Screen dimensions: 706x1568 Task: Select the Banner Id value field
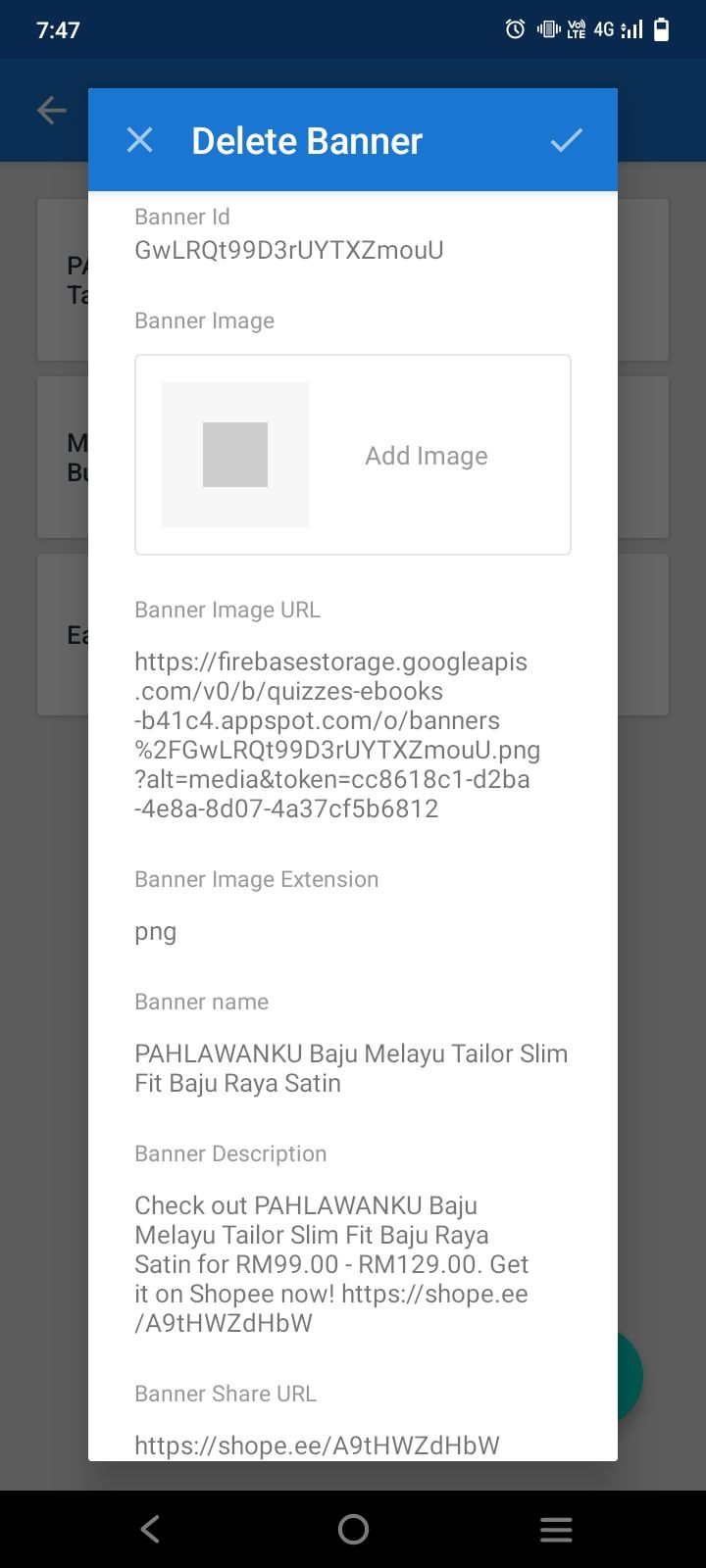click(289, 250)
